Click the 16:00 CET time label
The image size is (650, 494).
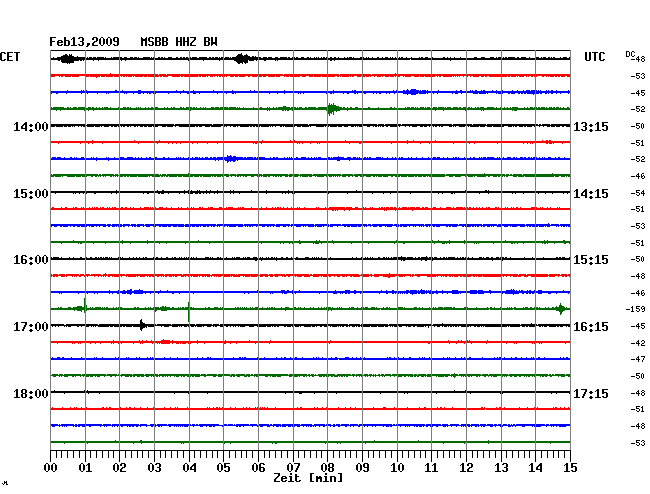tap(31, 260)
